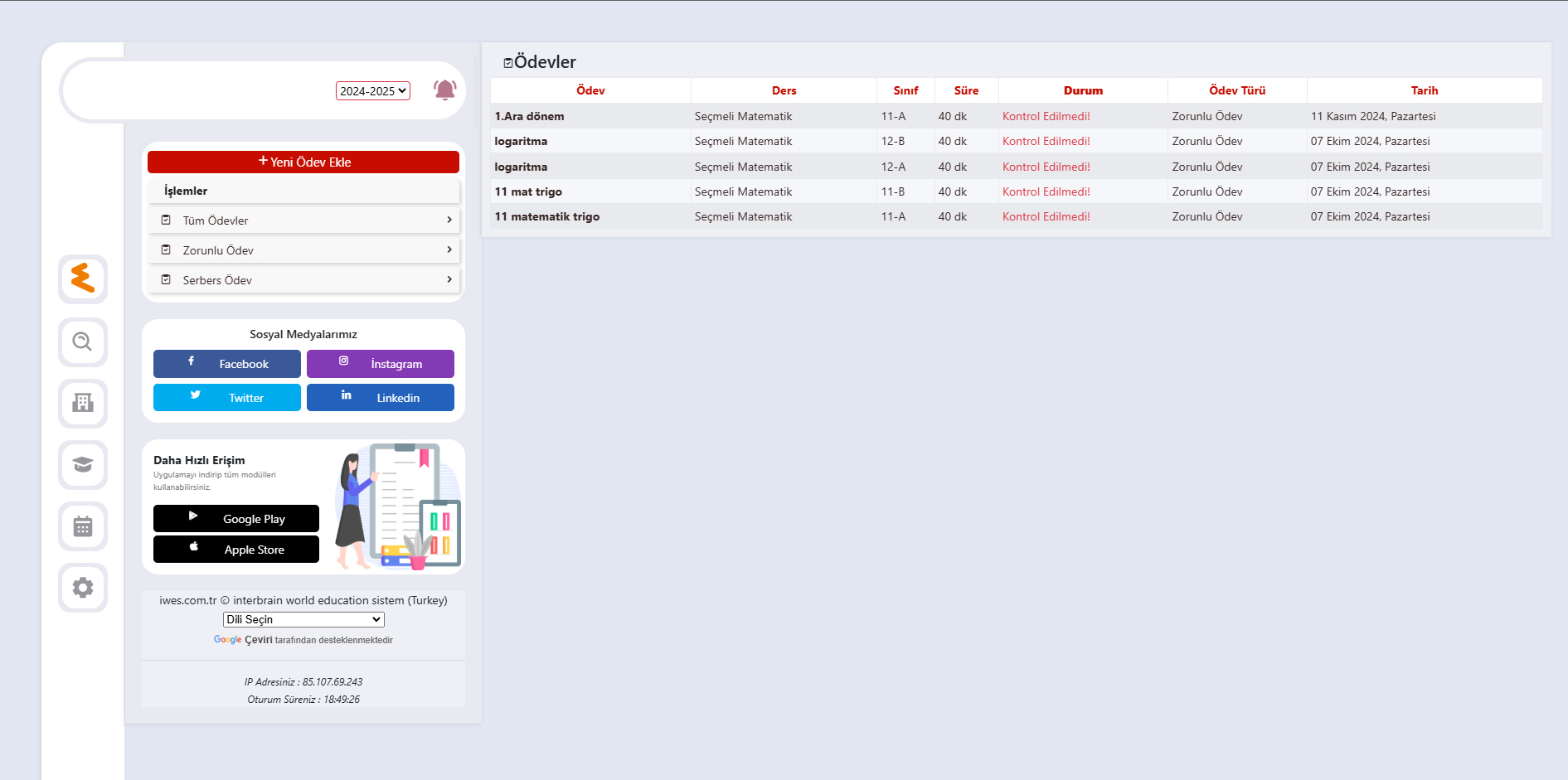
Task: Expand Serbers Ödev chevron arrow
Action: [x=449, y=279]
